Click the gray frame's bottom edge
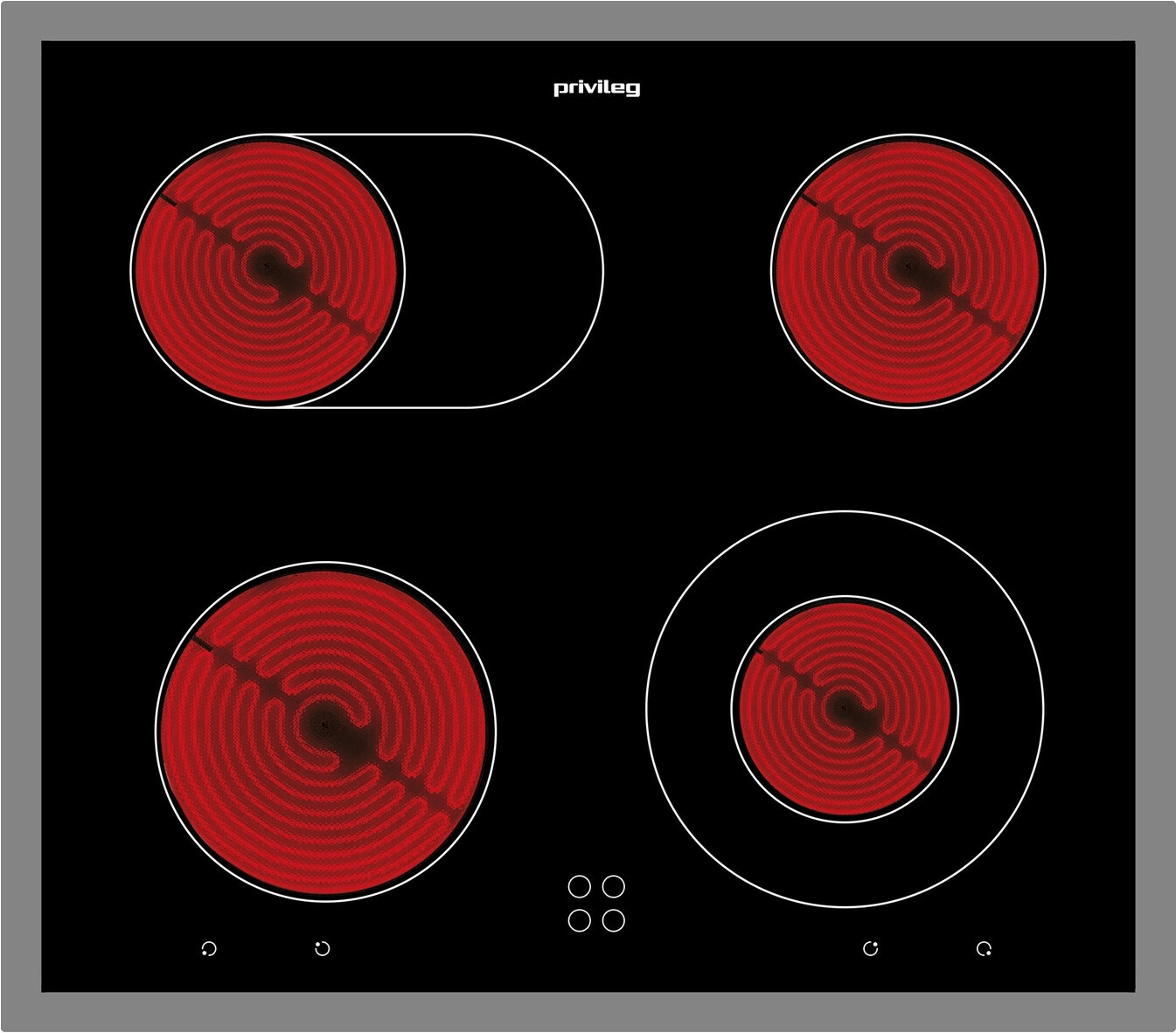Viewport: 1176px width, 1033px height. (588, 1012)
